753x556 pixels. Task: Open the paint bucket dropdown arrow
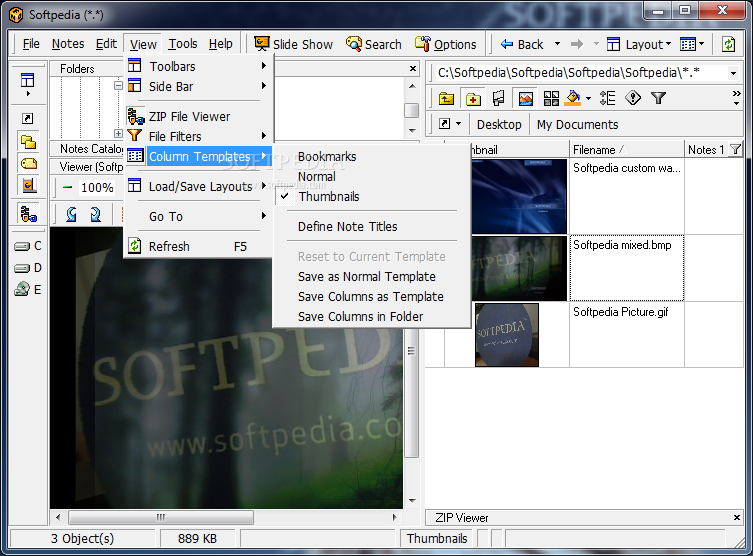coord(588,98)
